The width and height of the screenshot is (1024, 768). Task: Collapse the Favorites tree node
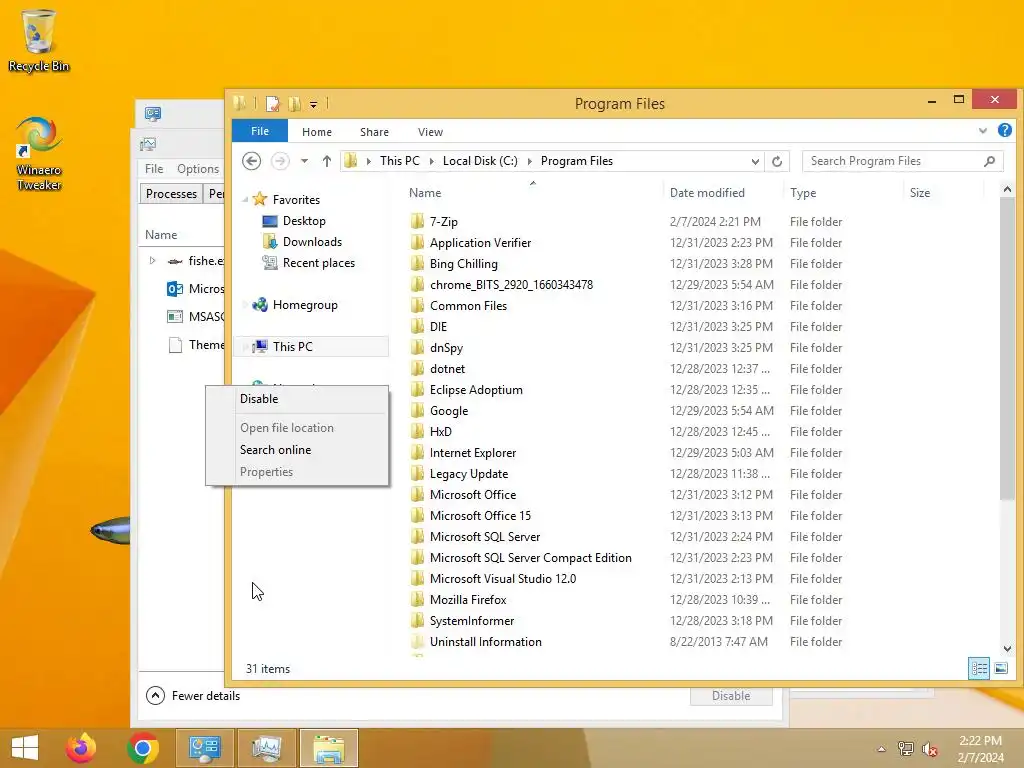(246, 200)
